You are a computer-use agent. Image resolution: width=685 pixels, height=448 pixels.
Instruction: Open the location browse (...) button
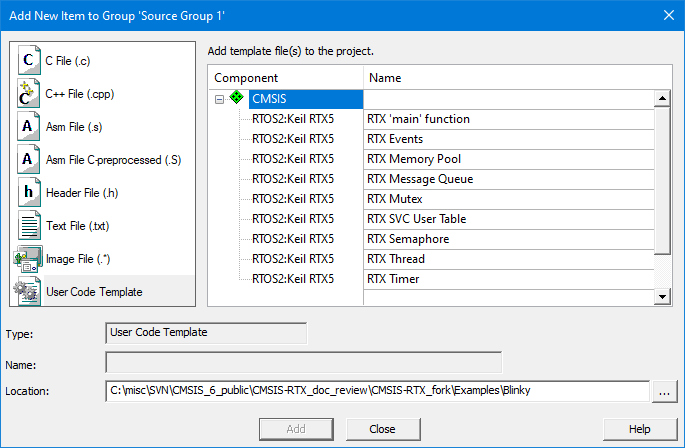(x=664, y=392)
